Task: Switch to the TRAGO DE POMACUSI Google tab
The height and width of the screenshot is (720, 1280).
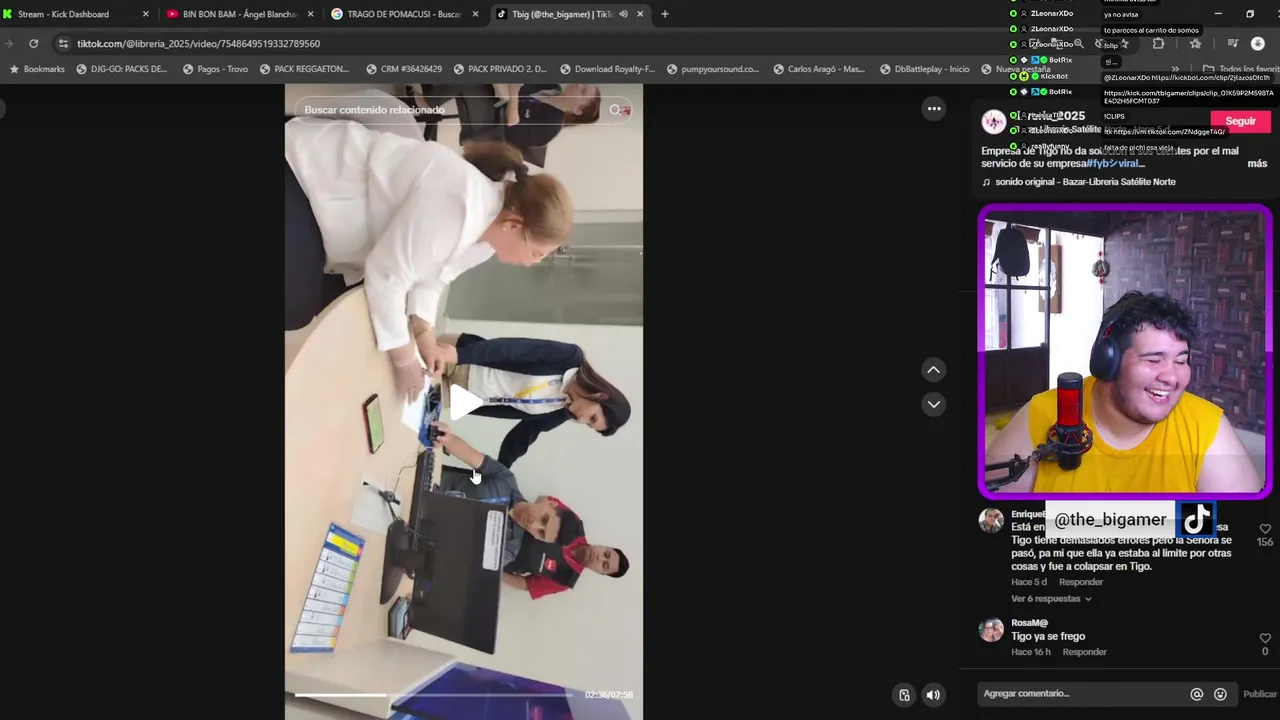Action: pyautogui.click(x=404, y=14)
